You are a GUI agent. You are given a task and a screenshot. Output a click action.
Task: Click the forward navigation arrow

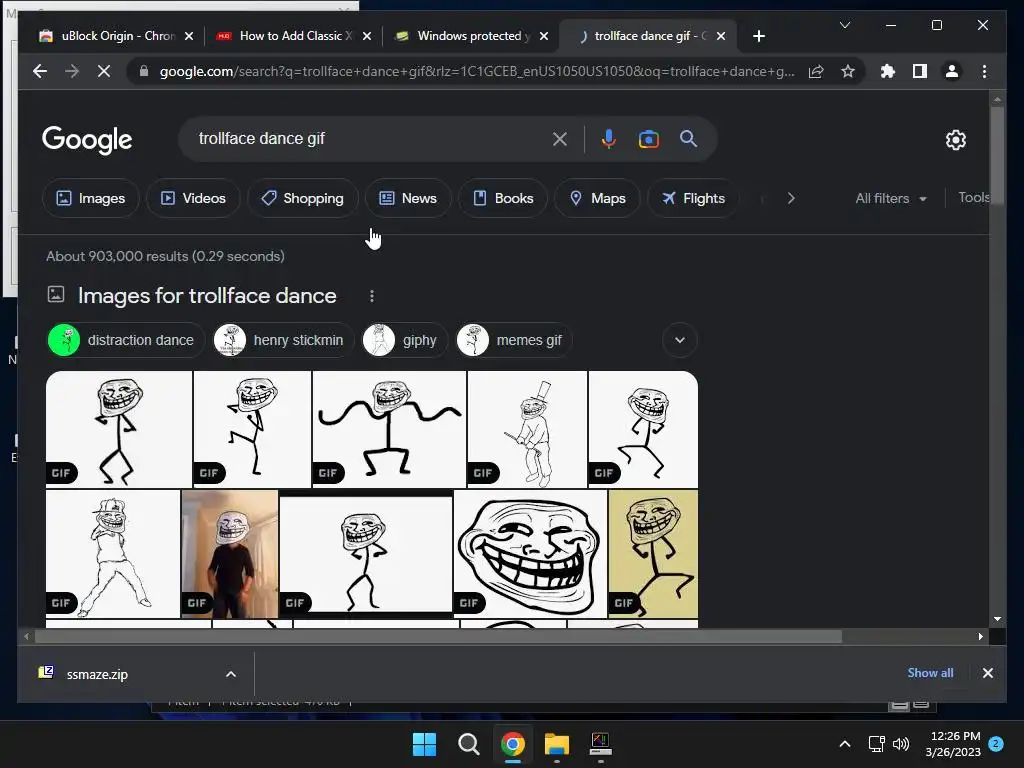click(72, 71)
